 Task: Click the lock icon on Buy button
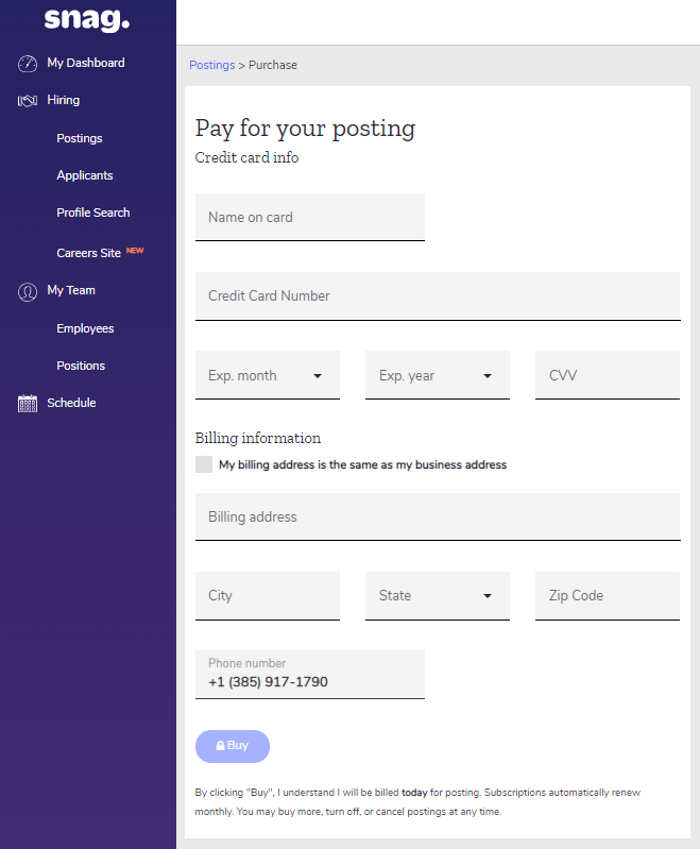[x=220, y=746]
